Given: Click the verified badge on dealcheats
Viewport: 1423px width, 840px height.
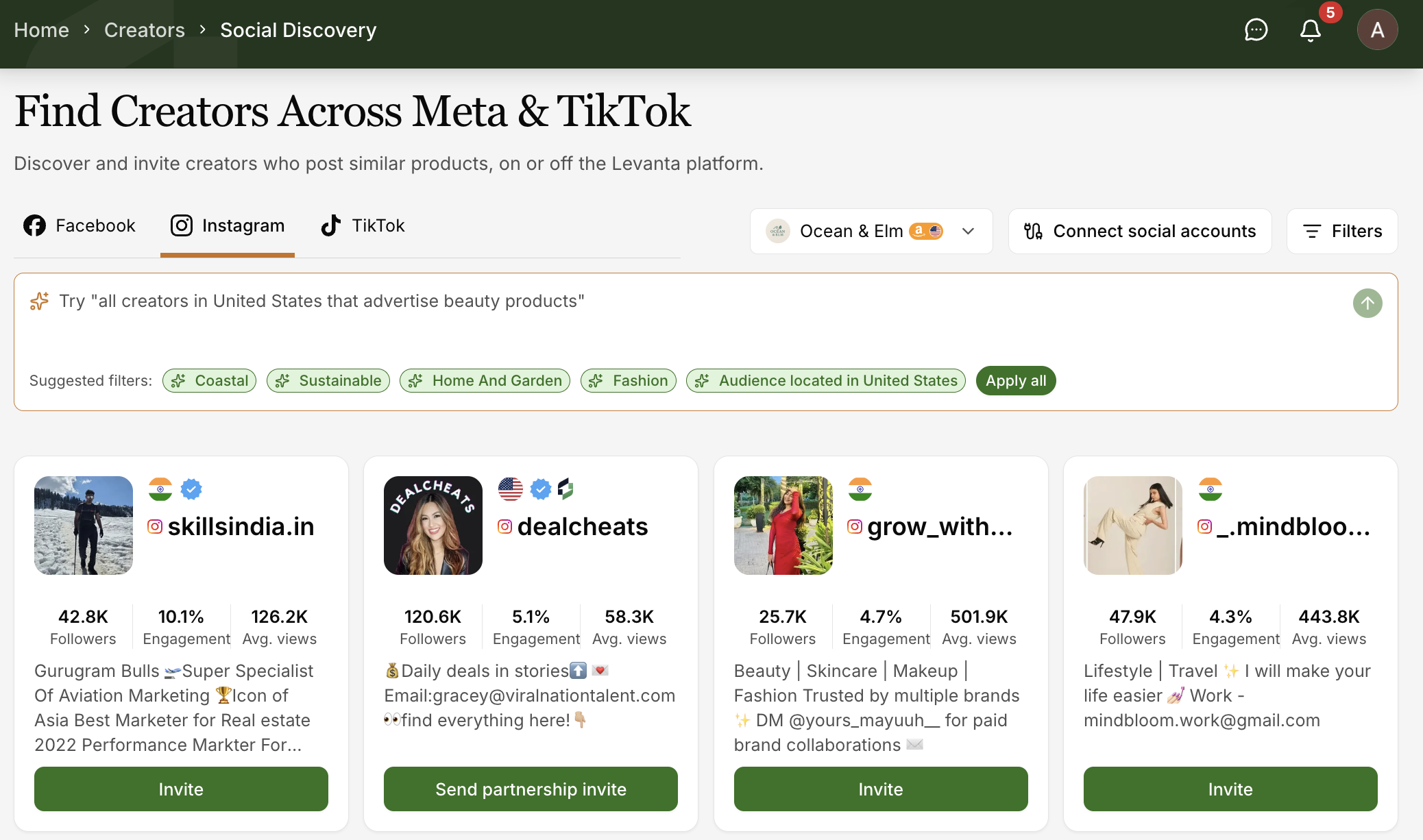Looking at the screenshot, I should [541, 489].
